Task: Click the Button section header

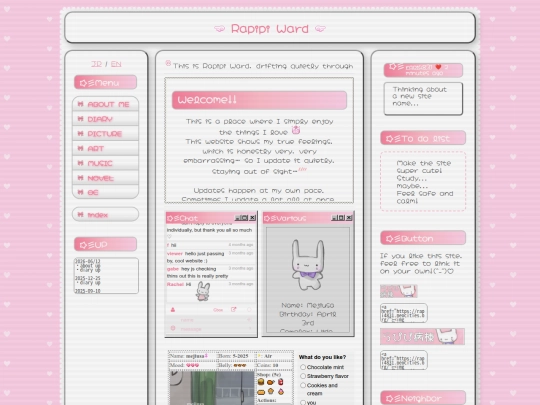Action: tap(423, 238)
